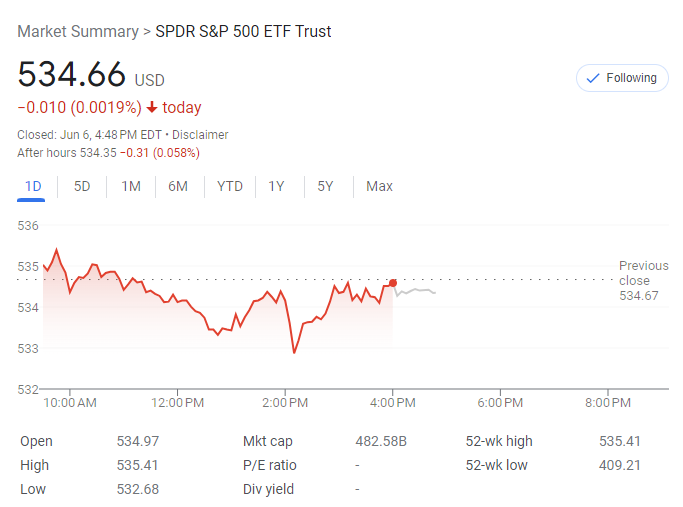Click the Previous close 534.67 label

pos(643,281)
